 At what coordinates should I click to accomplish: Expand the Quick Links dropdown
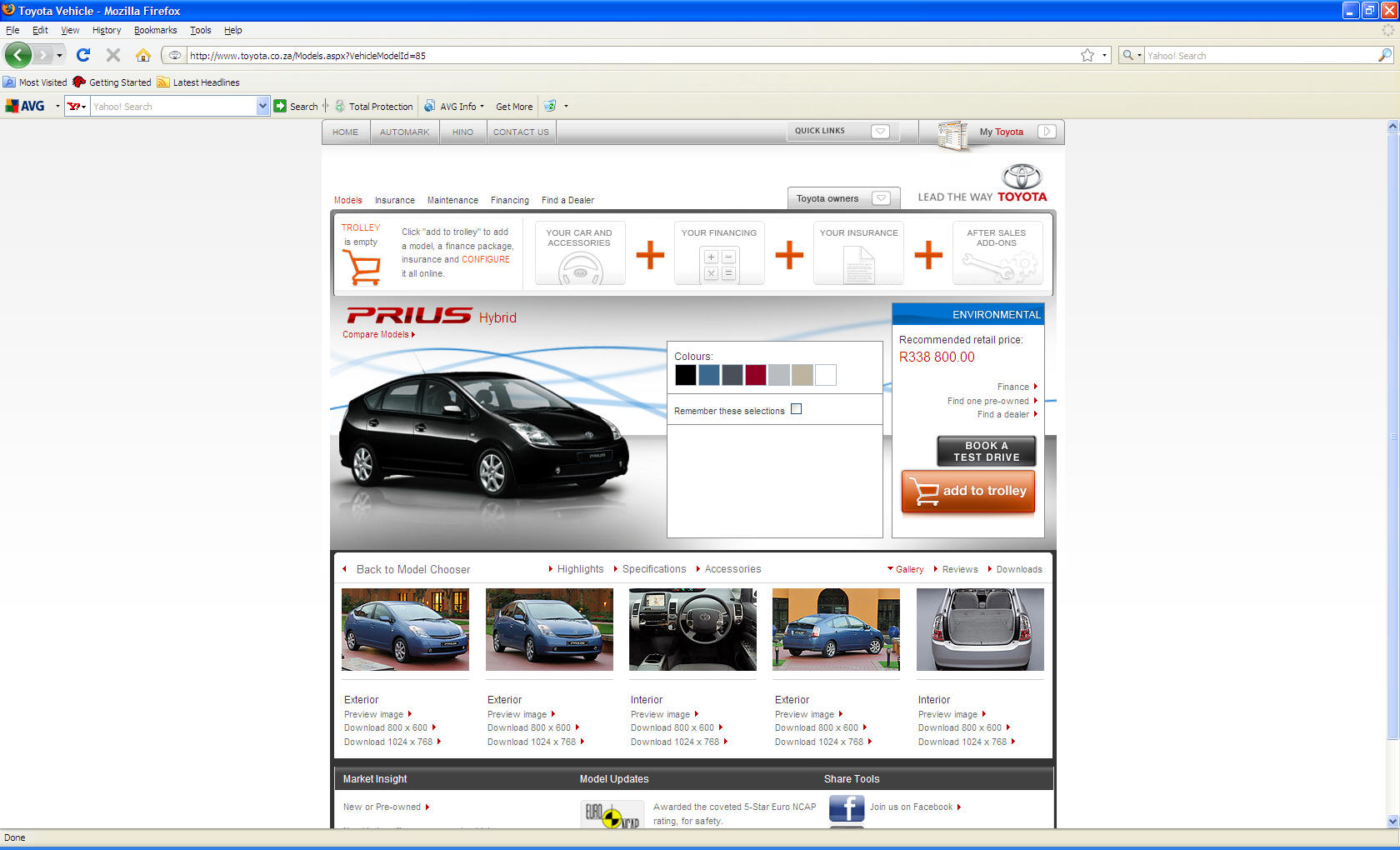[x=880, y=131]
